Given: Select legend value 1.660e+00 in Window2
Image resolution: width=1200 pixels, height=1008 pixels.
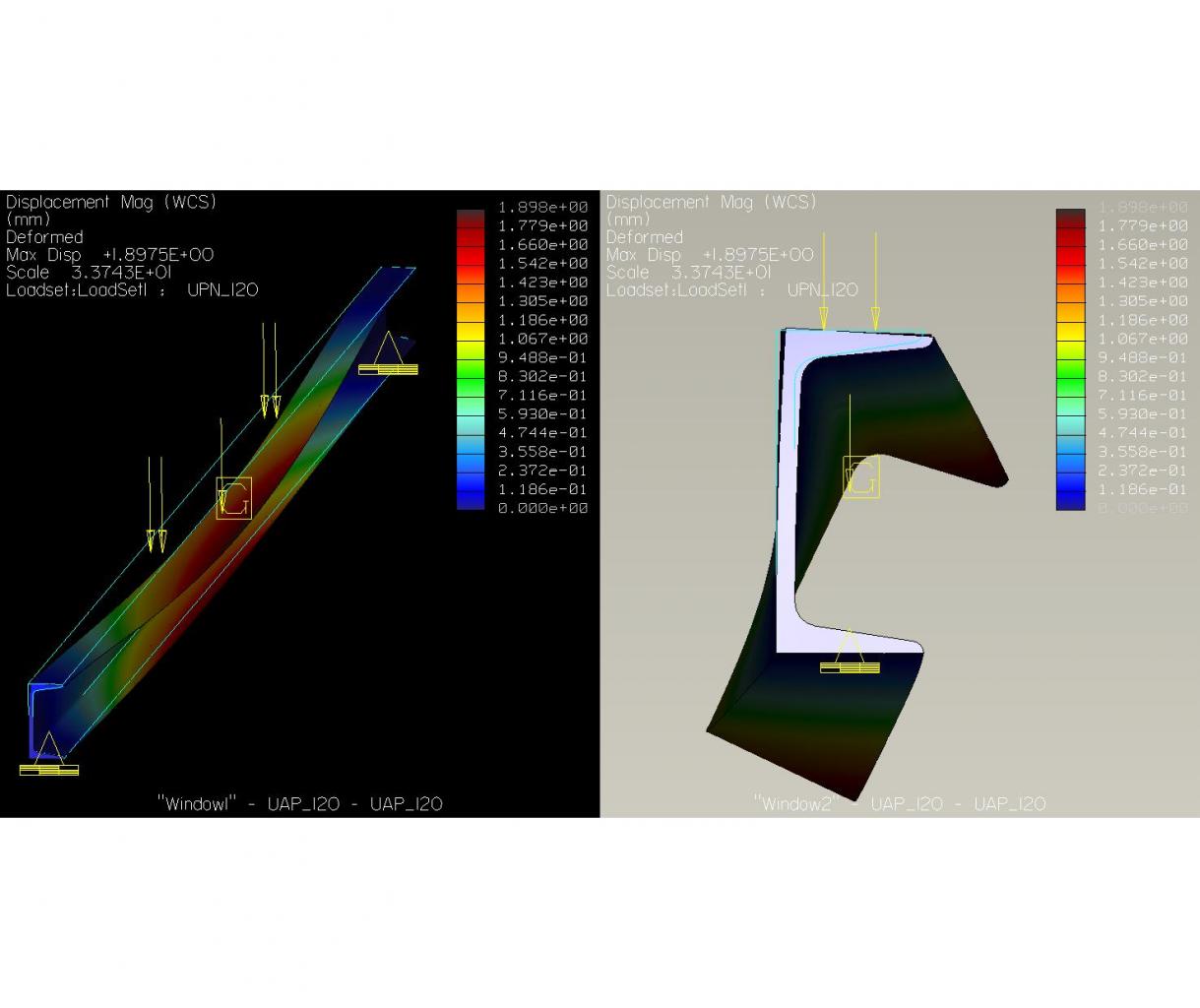Looking at the screenshot, I should tap(1143, 244).
